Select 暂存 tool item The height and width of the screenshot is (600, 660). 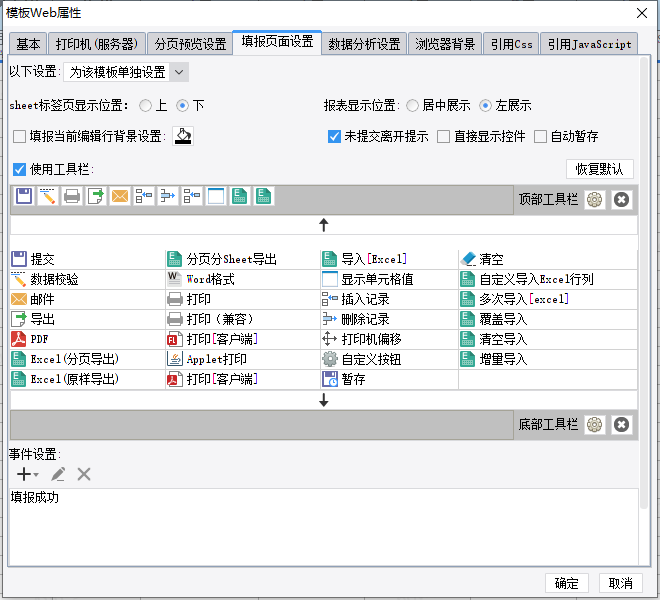pyautogui.click(x=389, y=379)
